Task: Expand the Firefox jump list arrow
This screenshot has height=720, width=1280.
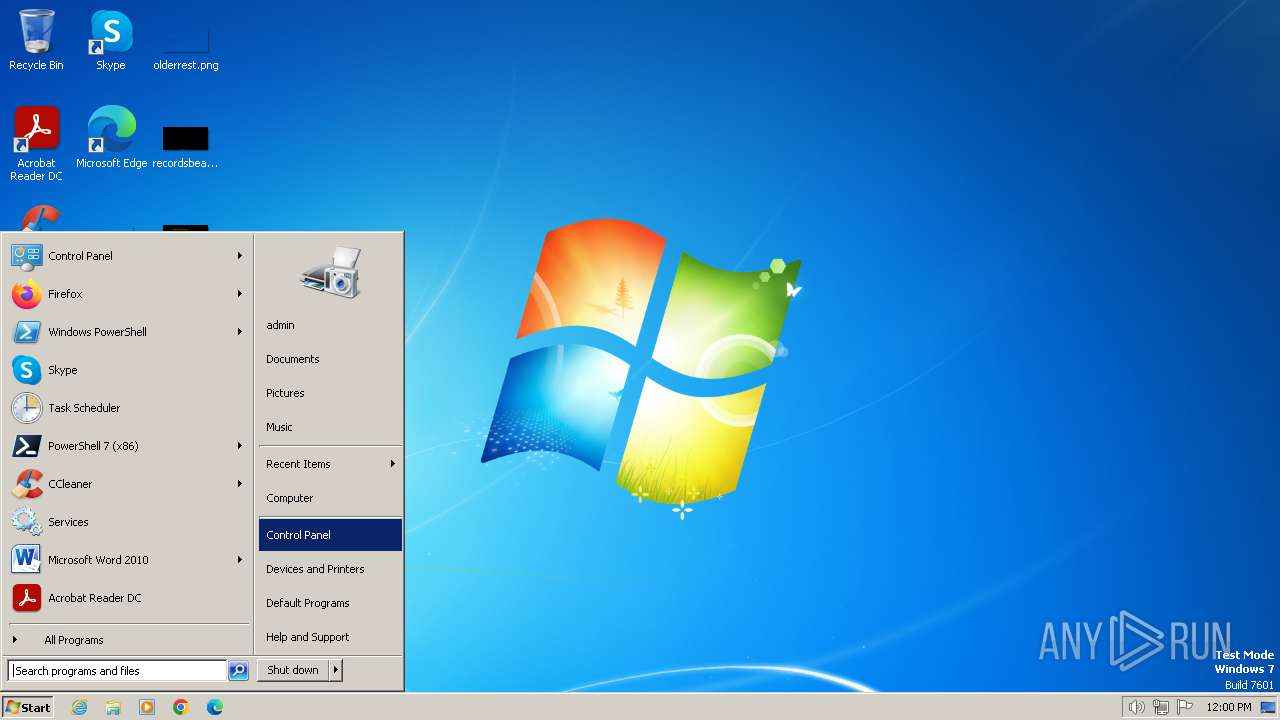Action: (240, 294)
